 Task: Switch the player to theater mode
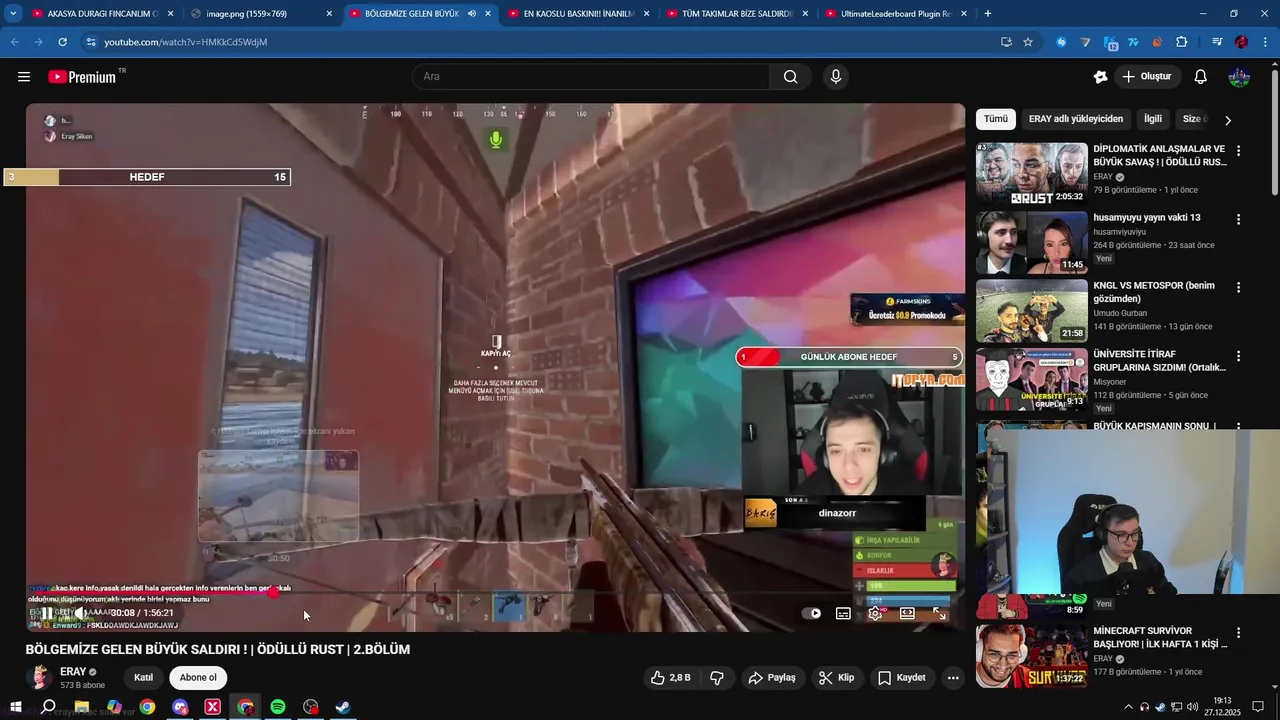(x=907, y=613)
